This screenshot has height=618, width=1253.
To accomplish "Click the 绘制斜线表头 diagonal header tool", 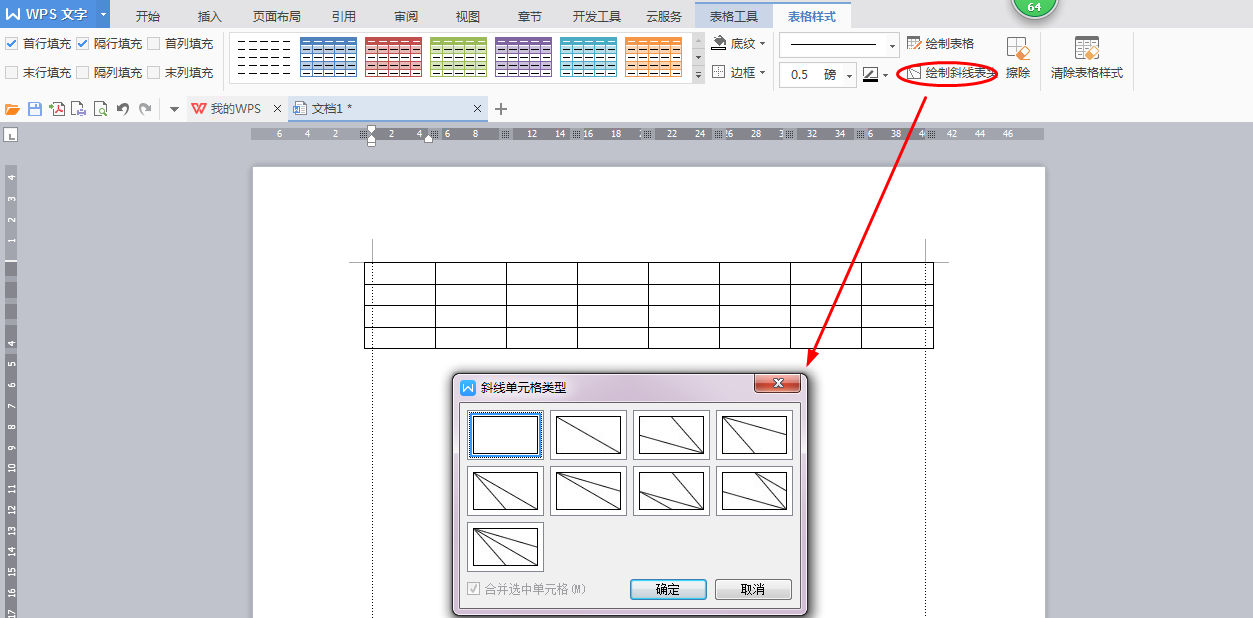I will [950, 73].
